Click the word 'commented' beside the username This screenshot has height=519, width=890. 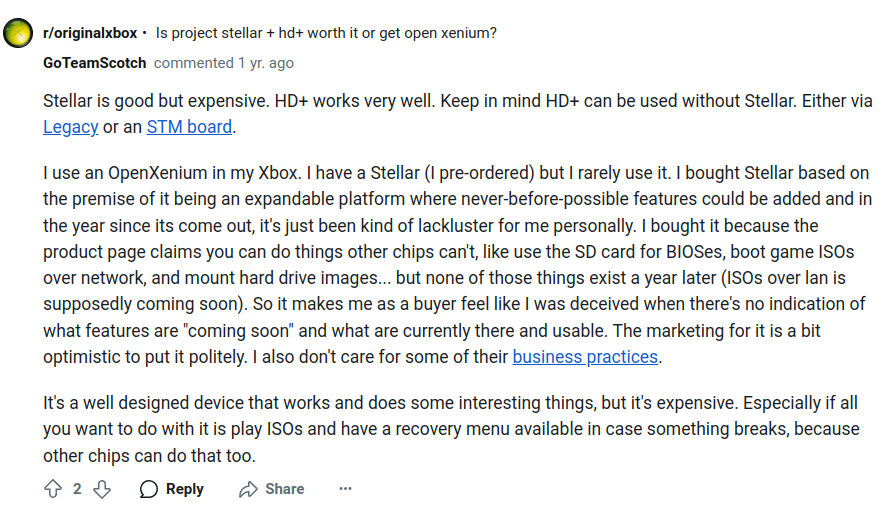tap(194, 63)
